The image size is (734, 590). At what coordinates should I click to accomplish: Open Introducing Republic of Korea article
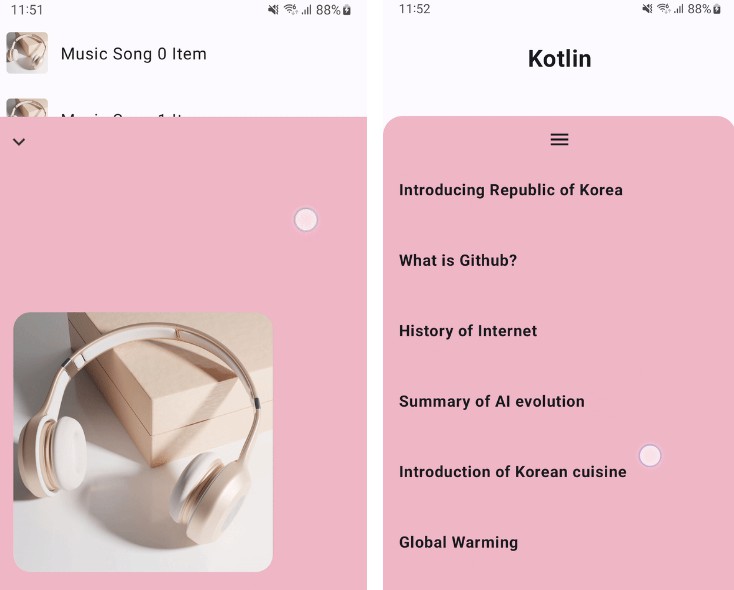pos(511,190)
